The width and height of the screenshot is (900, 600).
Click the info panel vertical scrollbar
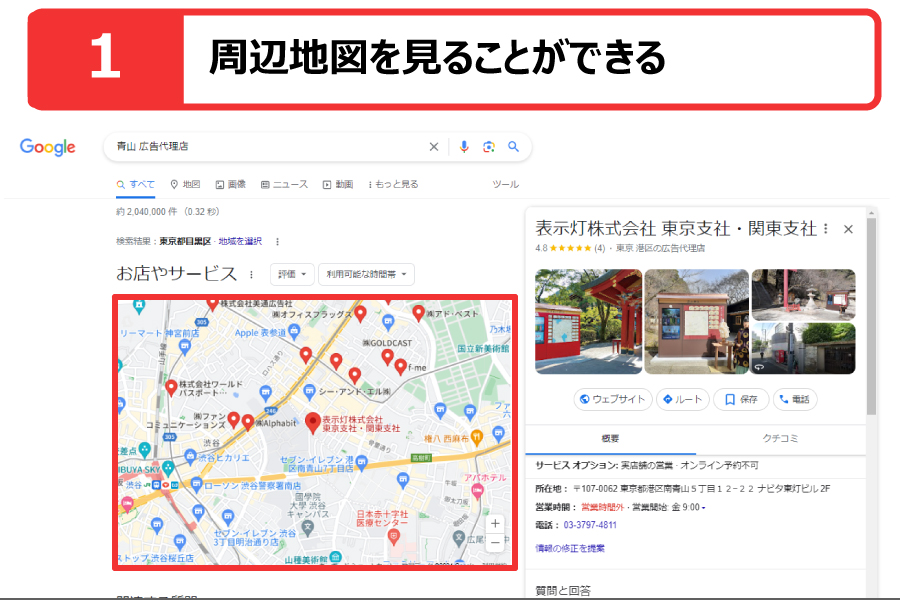point(871,316)
